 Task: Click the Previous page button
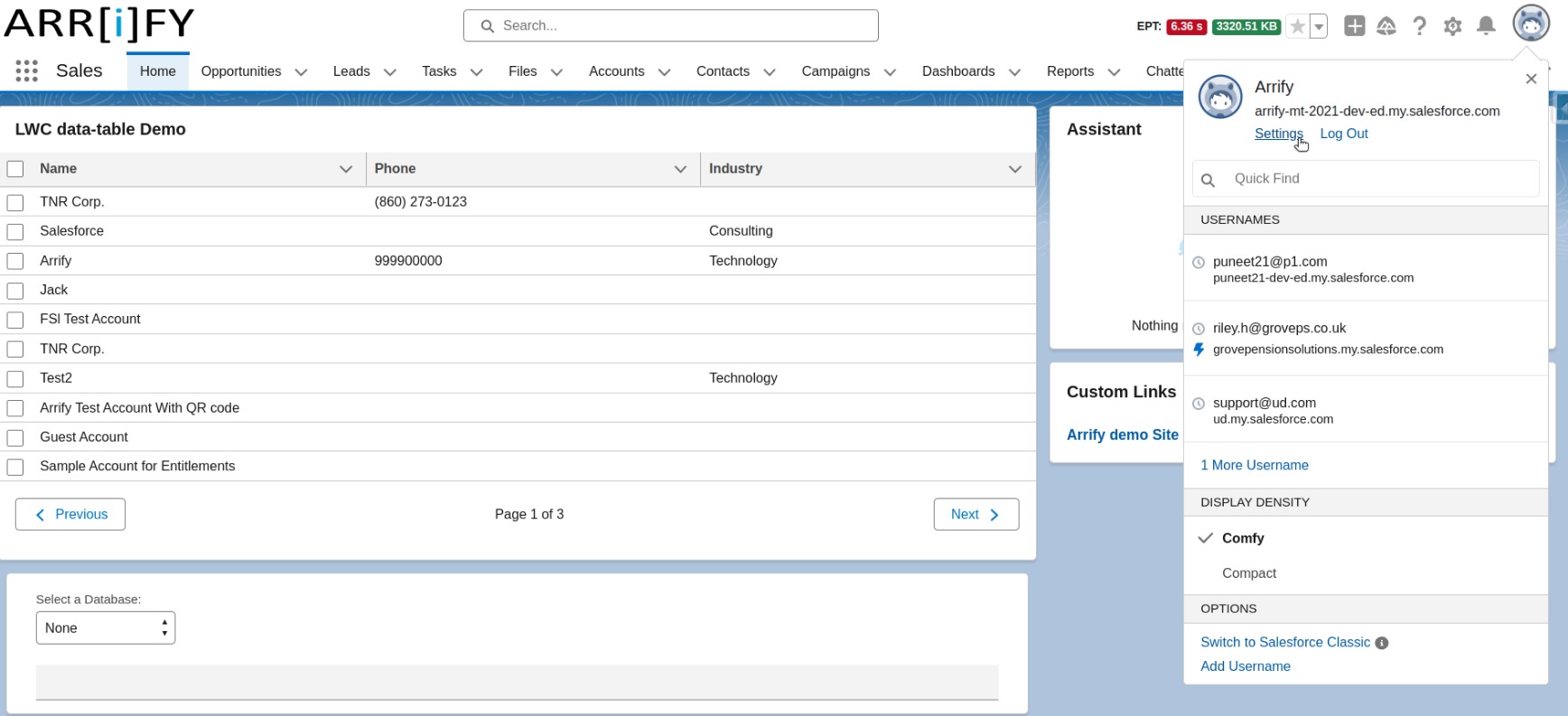point(70,515)
